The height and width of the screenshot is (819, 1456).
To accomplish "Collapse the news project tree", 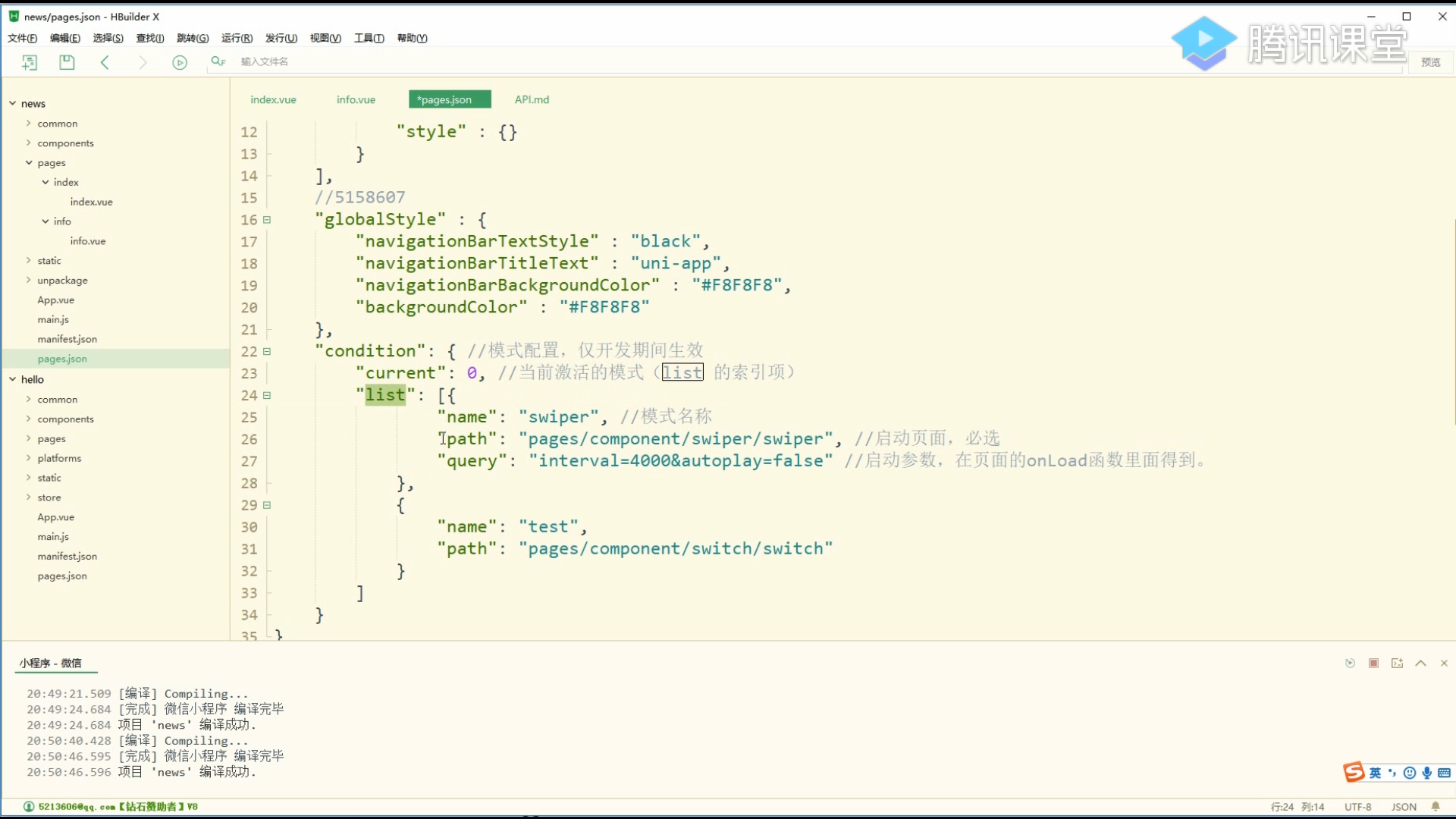I will click(x=11, y=103).
